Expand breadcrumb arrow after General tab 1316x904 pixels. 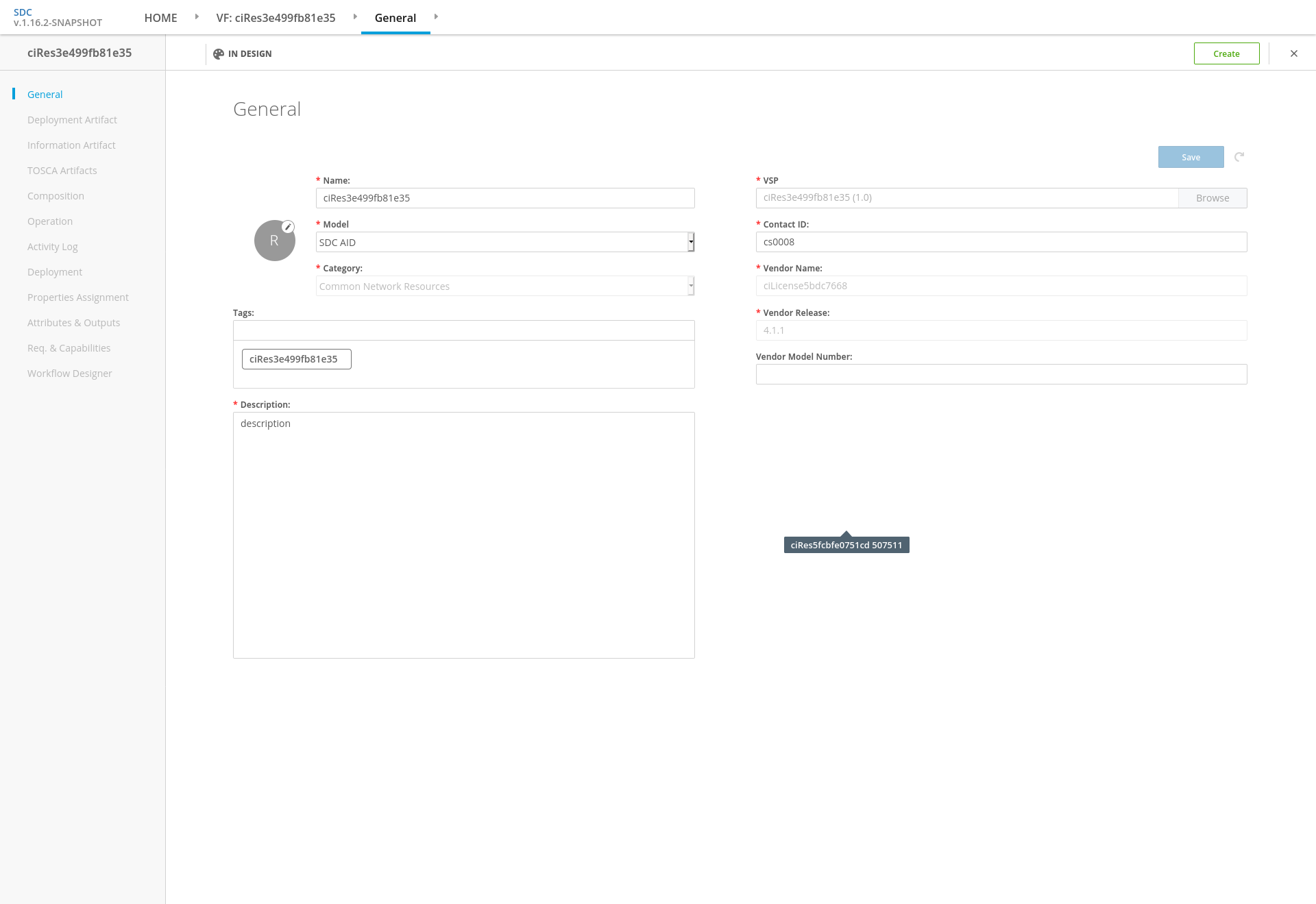pyautogui.click(x=436, y=16)
